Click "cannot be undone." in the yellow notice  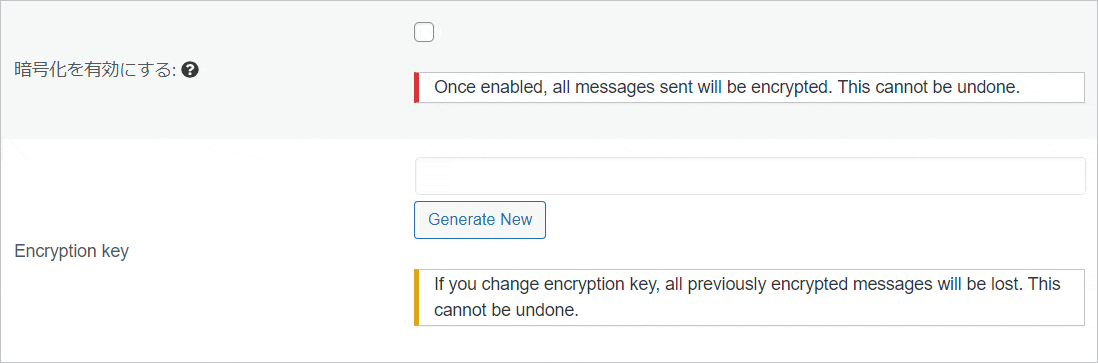click(506, 310)
